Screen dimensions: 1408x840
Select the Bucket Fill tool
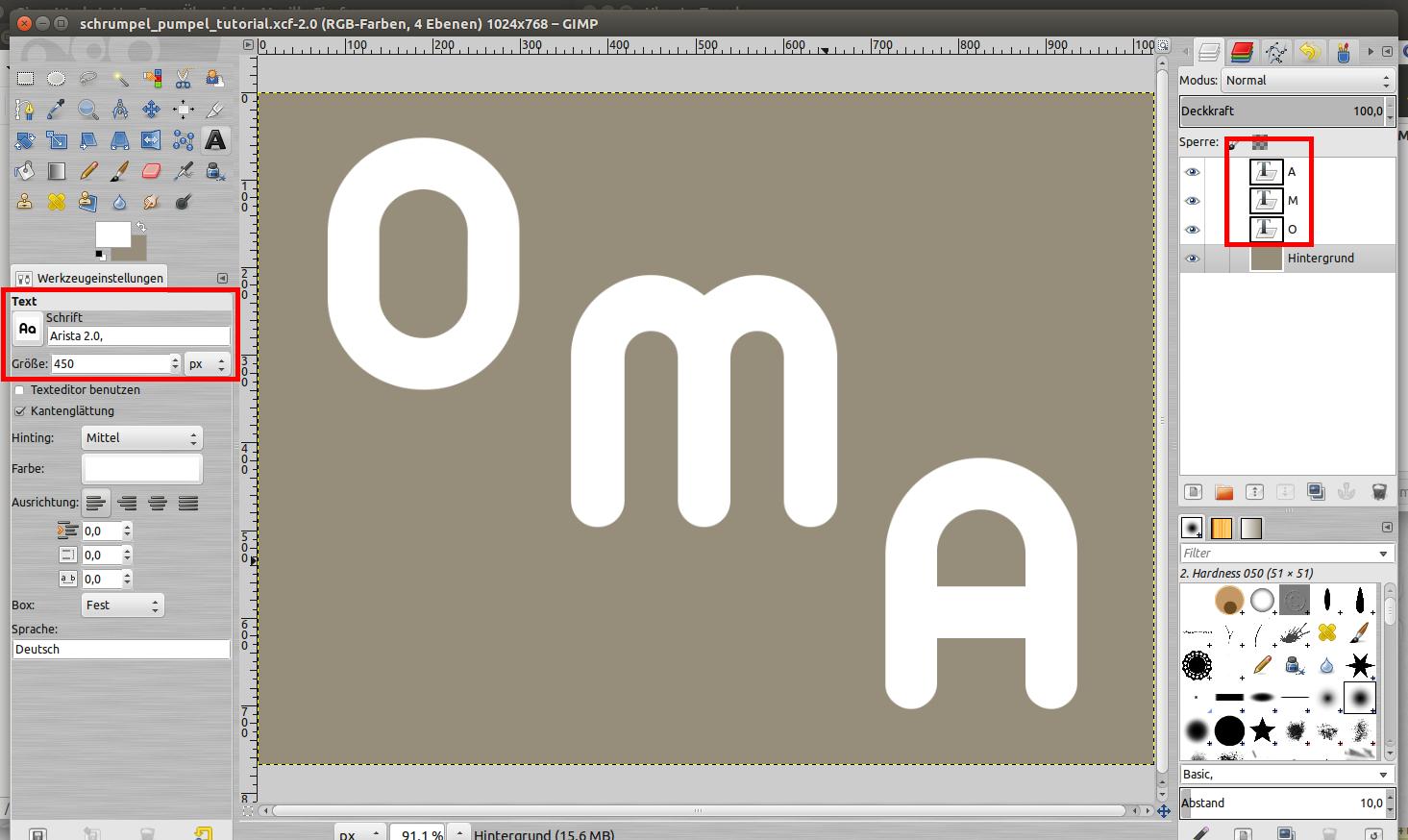pyautogui.click(x=25, y=171)
